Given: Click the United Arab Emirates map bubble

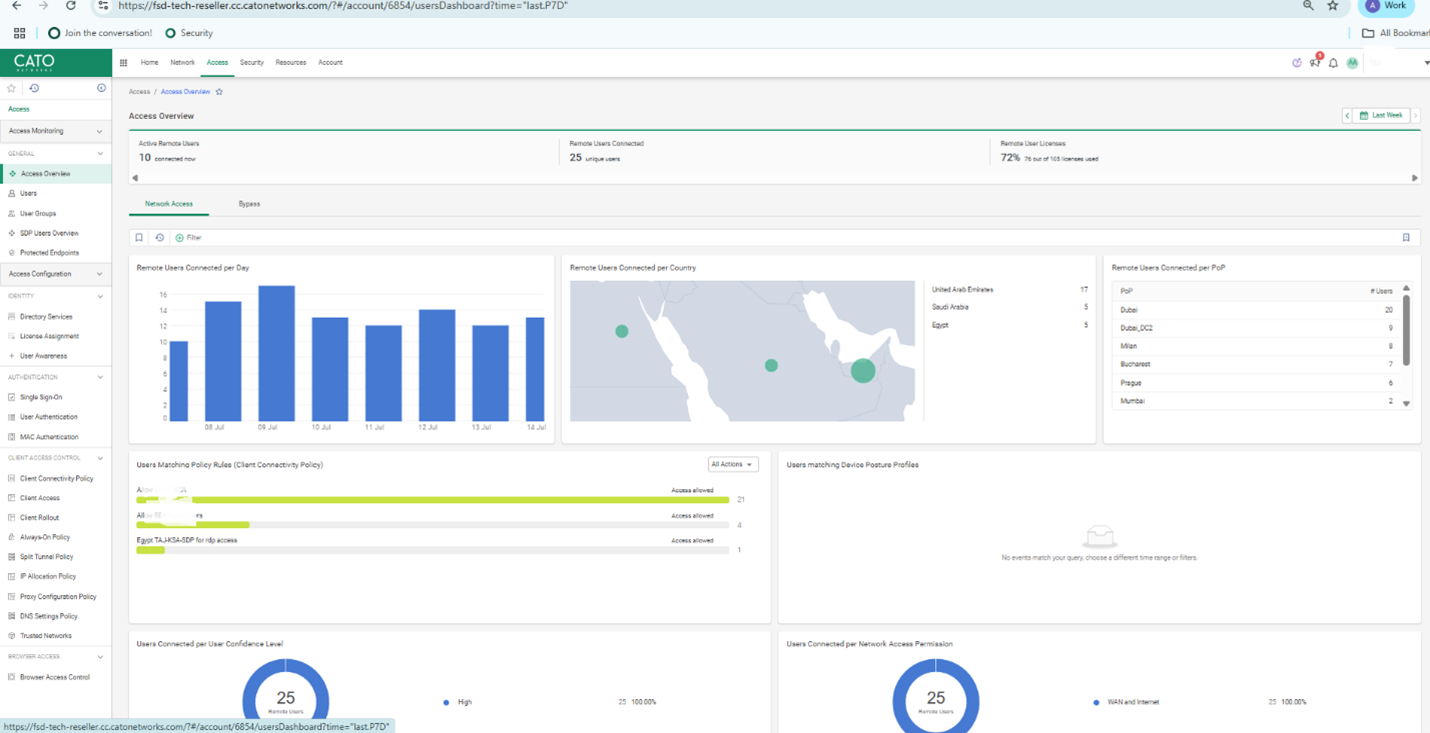Looking at the screenshot, I should point(863,371).
